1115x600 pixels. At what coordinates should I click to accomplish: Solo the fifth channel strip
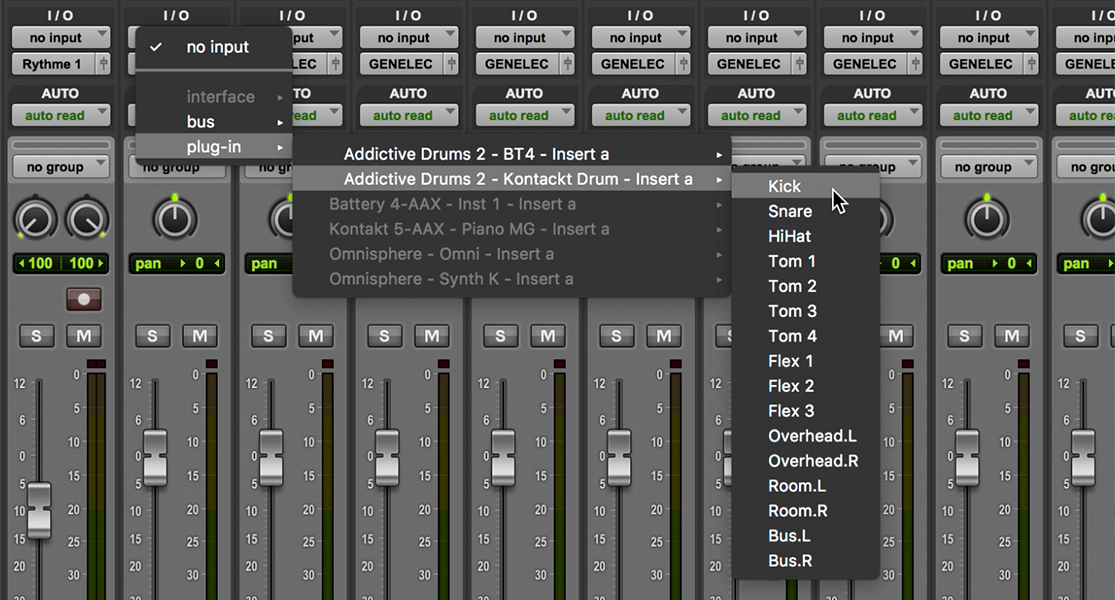coord(500,336)
